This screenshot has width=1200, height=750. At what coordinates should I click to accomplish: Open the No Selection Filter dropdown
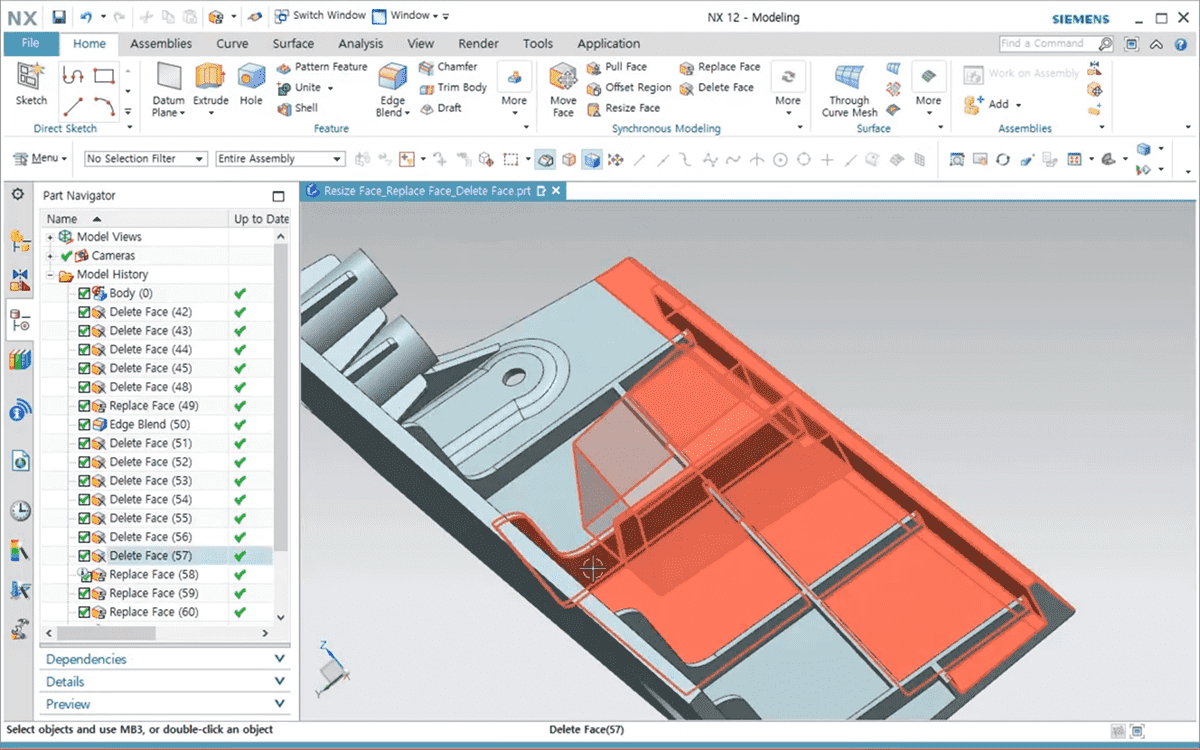pos(145,159)
